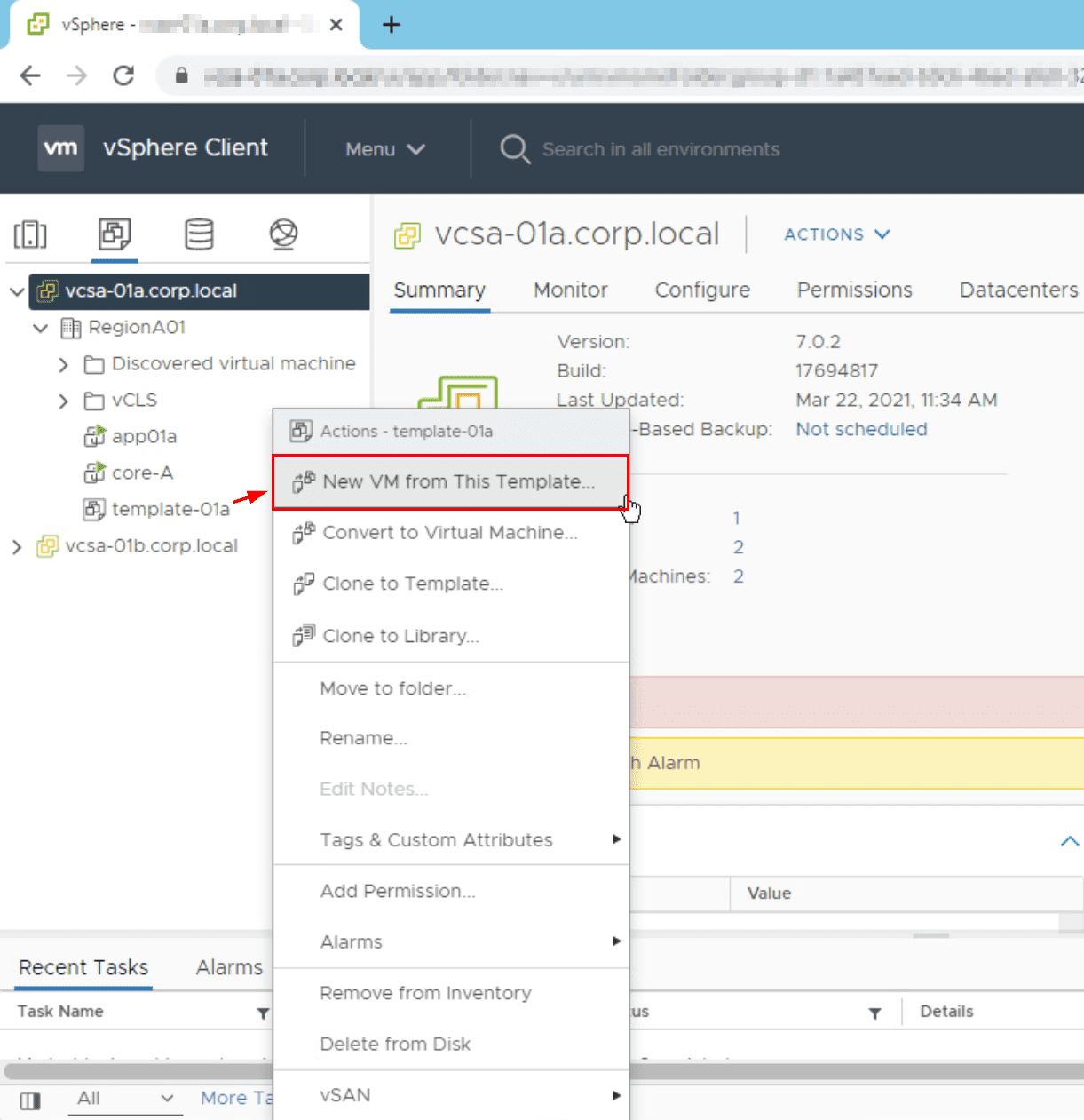Expand the vCLS folder
The image size is (1084, 1120).
63,401
